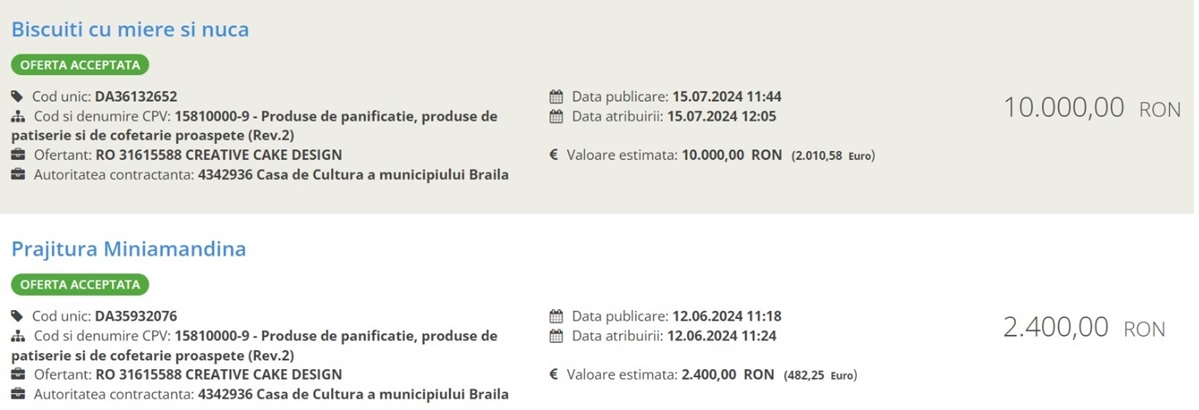Click the calendar icon for Data atribuirii 12.06.2024 11:24

tap(556, 337)
